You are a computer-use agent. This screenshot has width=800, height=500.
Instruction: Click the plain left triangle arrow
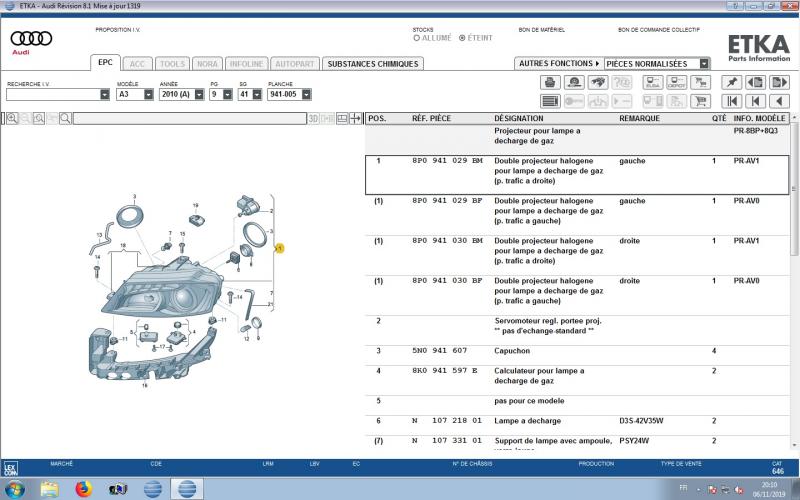[x=780, y=101]
